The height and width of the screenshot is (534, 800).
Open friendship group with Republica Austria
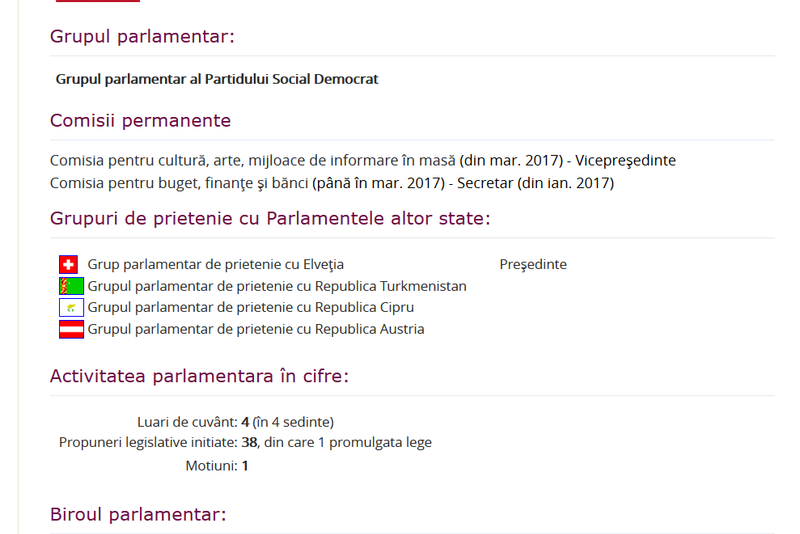[x=256, y=329]
